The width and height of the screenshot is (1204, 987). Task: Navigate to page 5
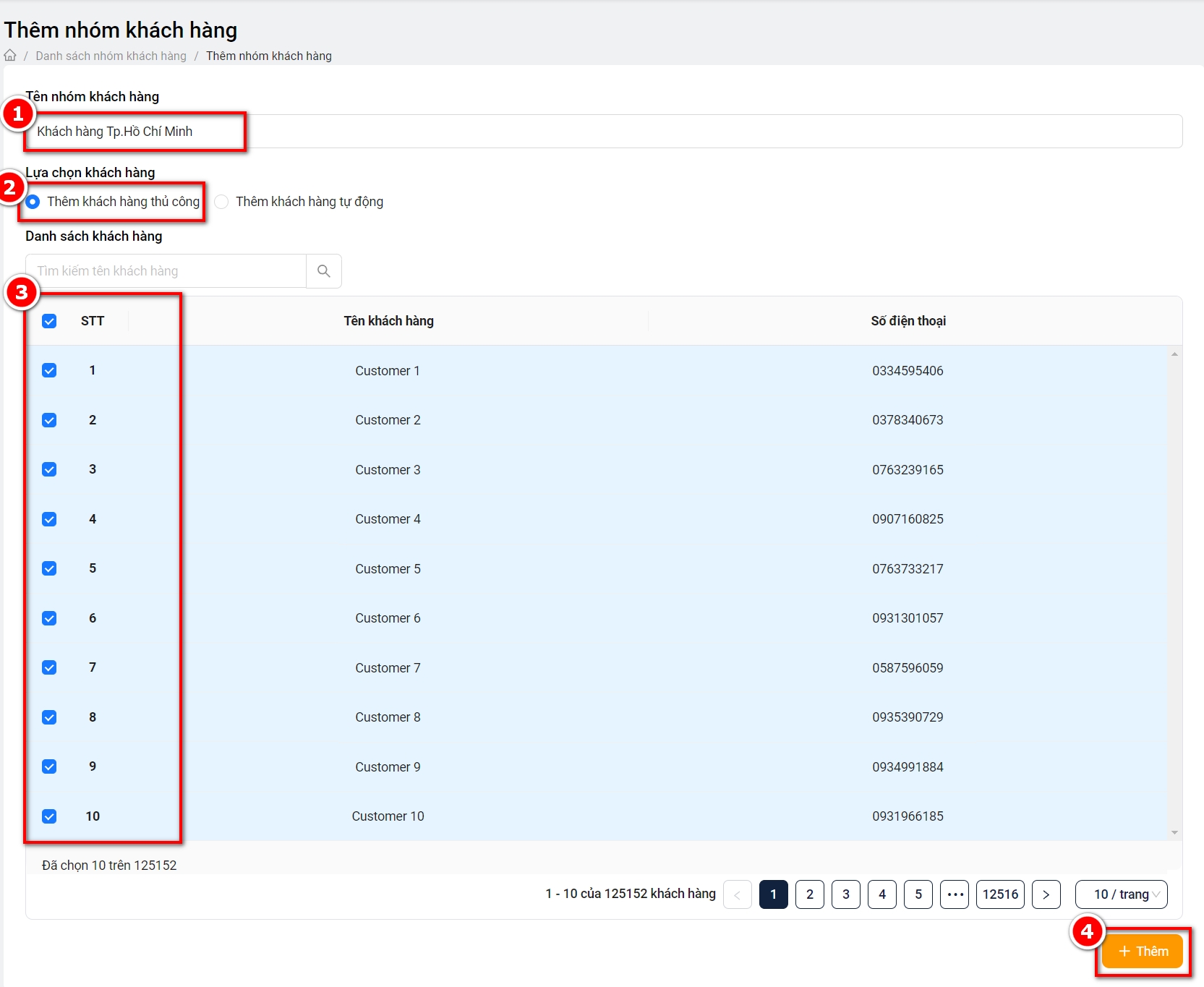tap(918, 894)
